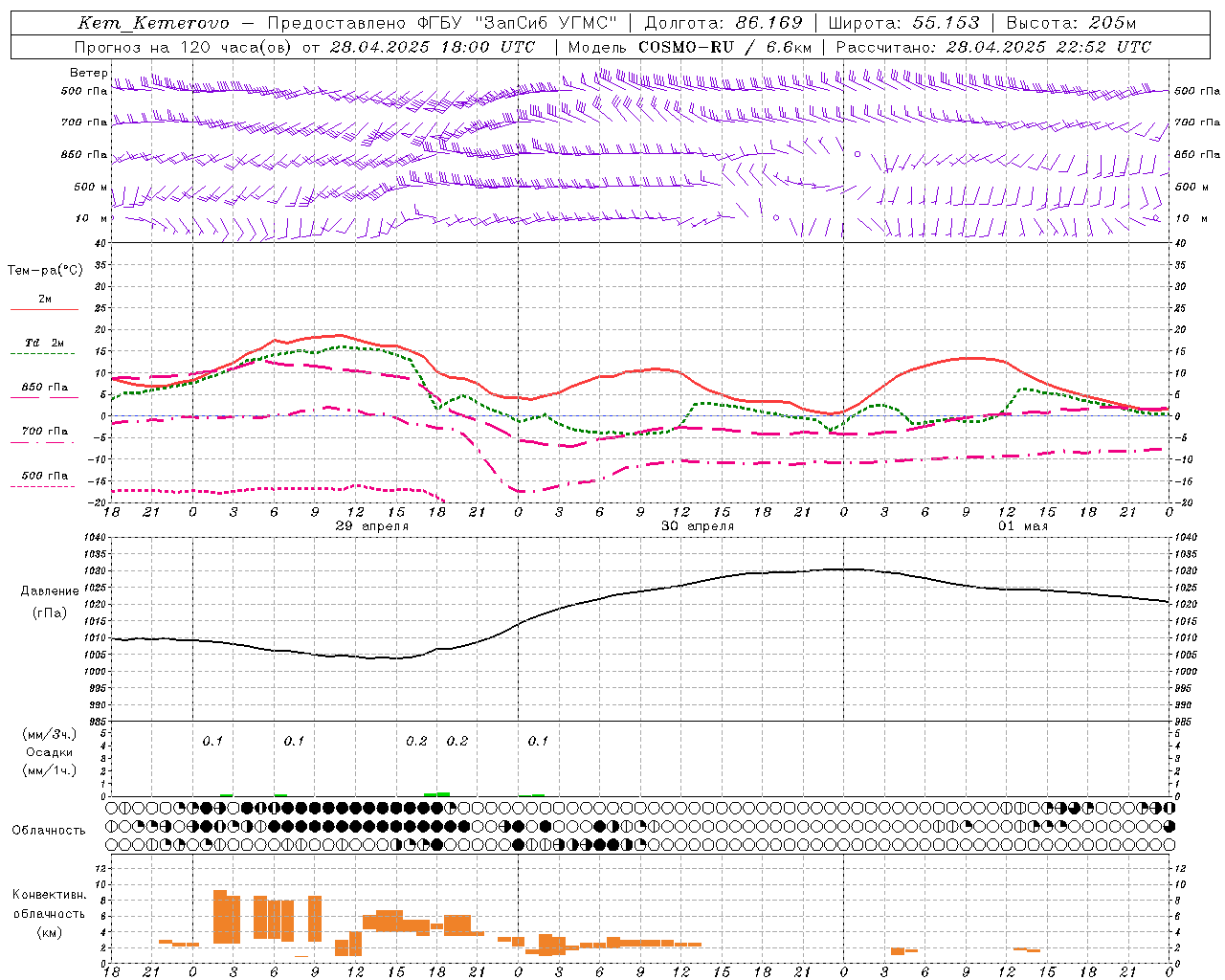The height and width of the screenshot is (980, 1225).
Task: Click the Облачность row label
Action: point(49,831)
